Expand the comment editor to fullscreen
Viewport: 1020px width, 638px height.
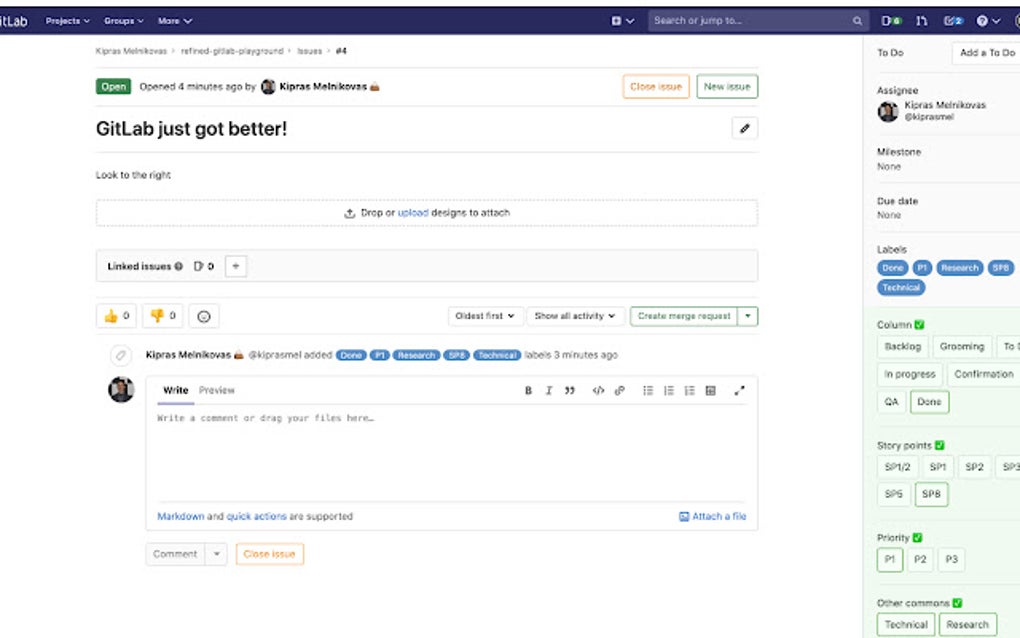741,390
